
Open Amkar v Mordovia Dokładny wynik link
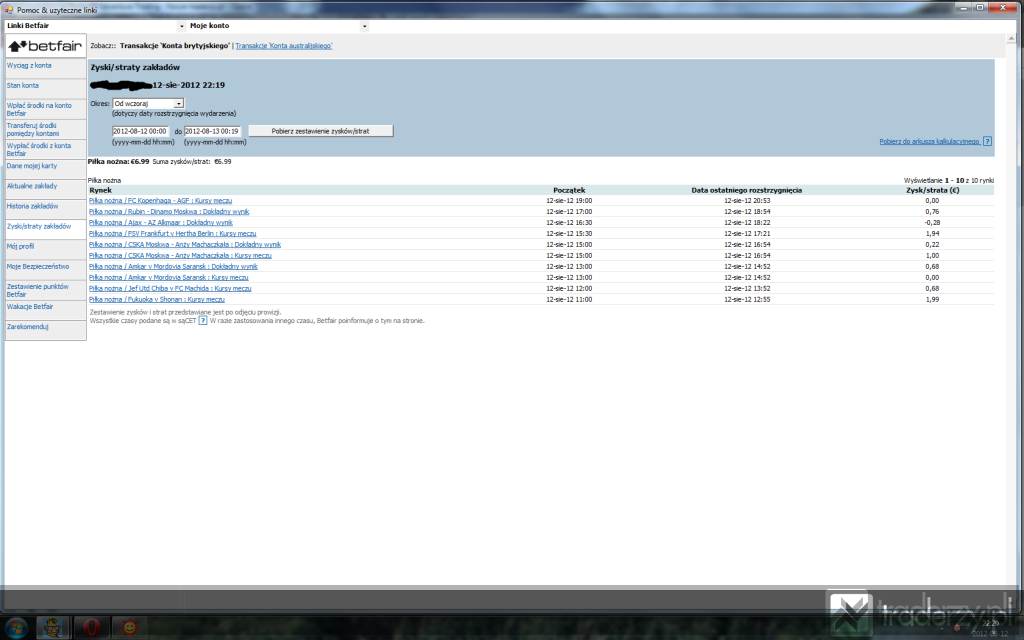click(173, 266)
